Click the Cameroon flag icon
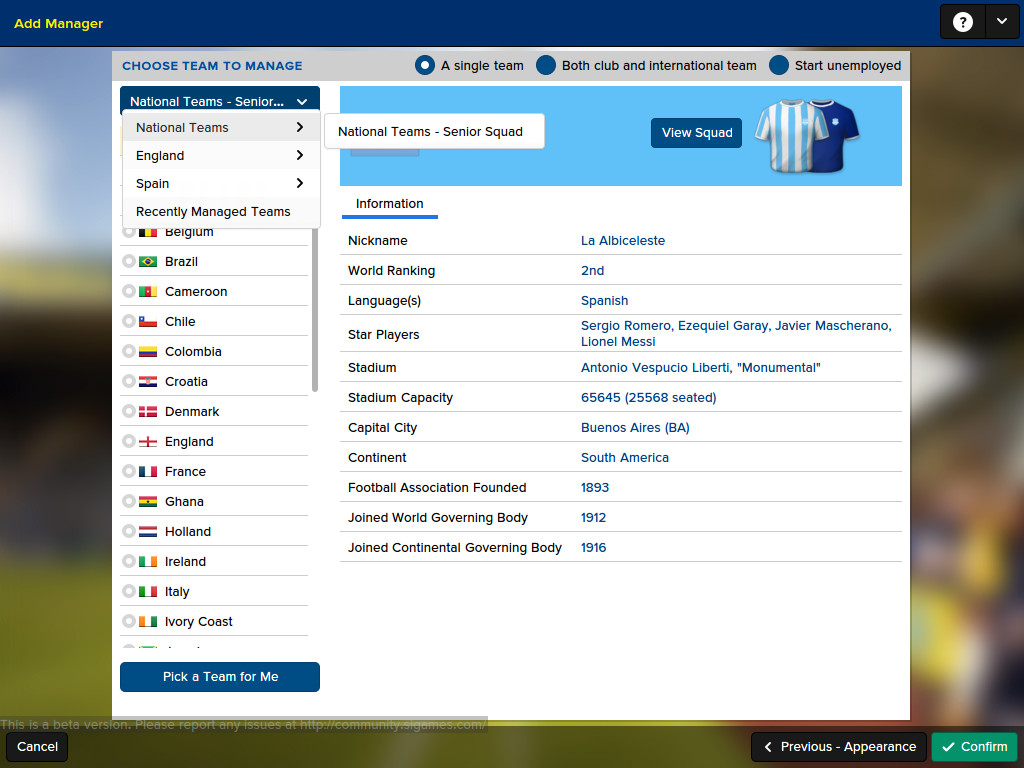 148,292
